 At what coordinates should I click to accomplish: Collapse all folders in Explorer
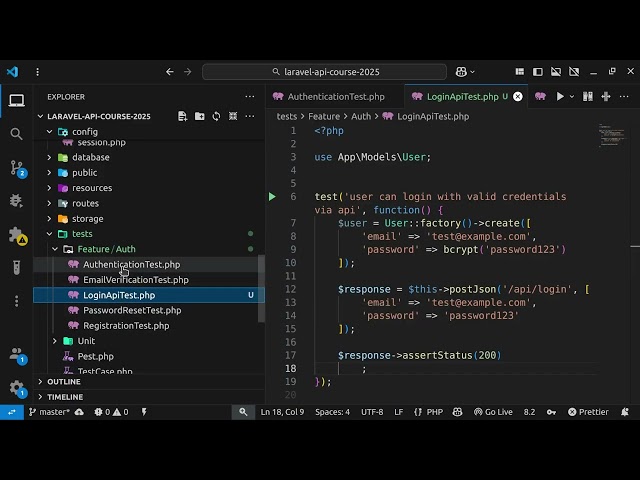pyautogui.click(x=234, y=116)
